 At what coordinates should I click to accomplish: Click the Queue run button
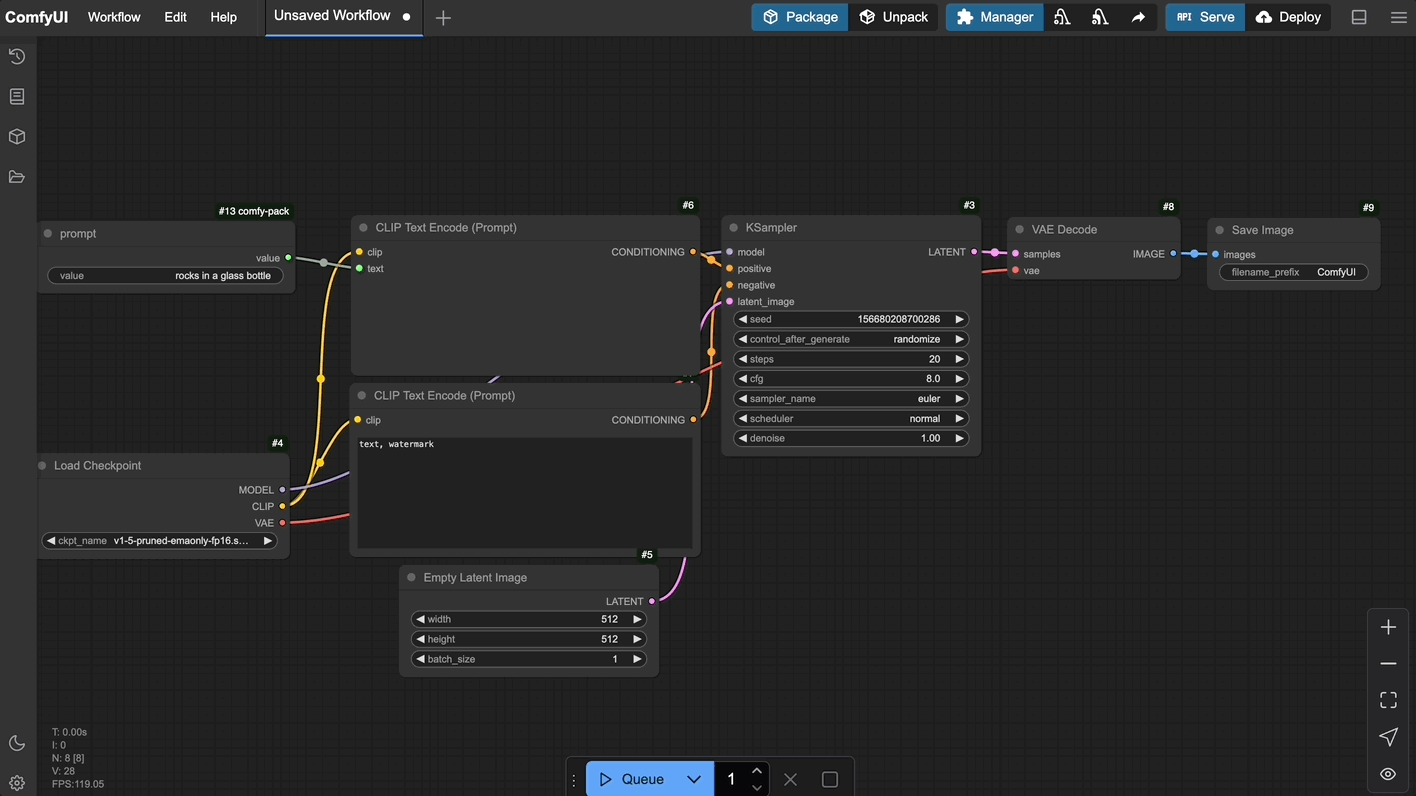click(631, 779)
